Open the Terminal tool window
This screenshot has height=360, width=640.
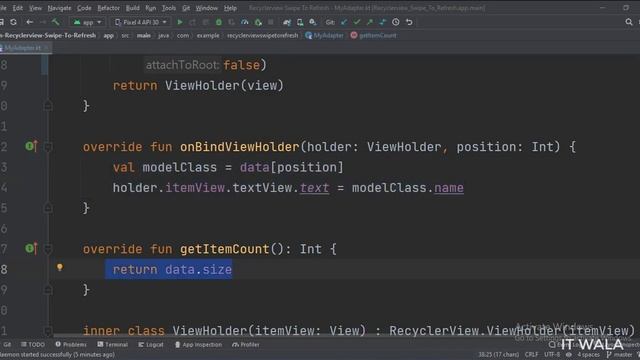(112, 344)
